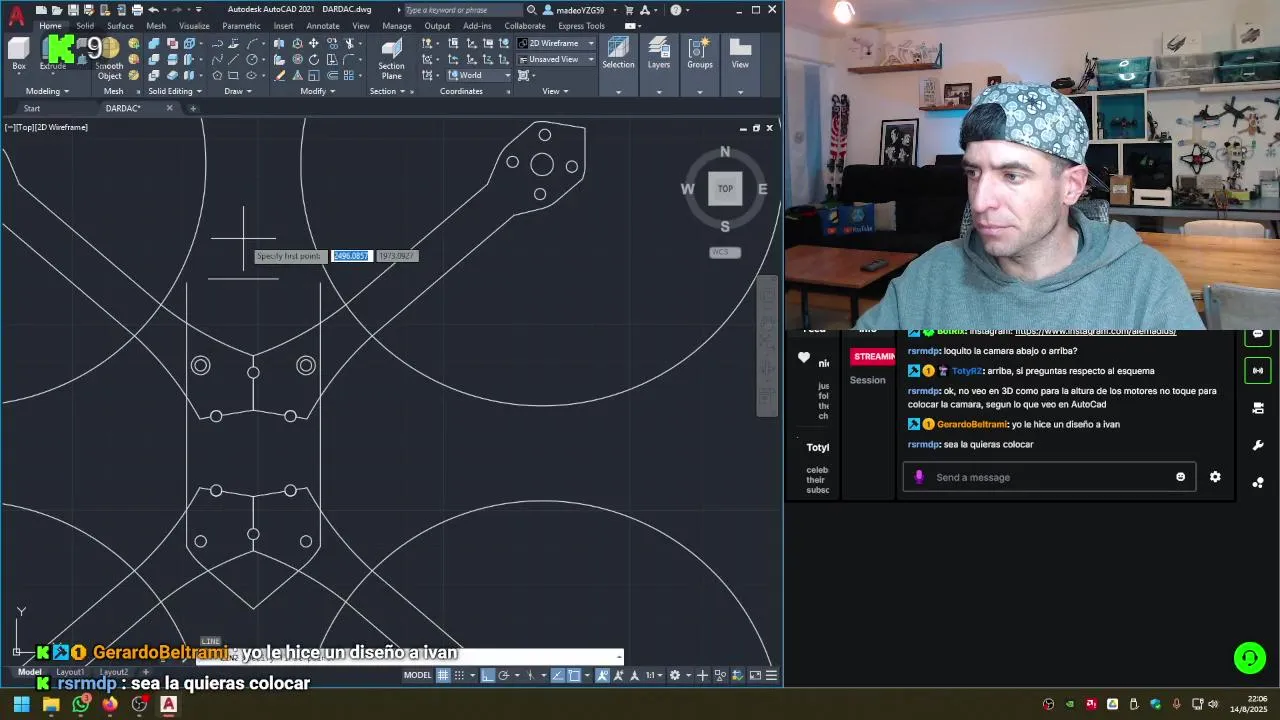Viewport: 1280px width, 720px height.
Task: Click the isolate objects icon in status bar
Action: 720,675
